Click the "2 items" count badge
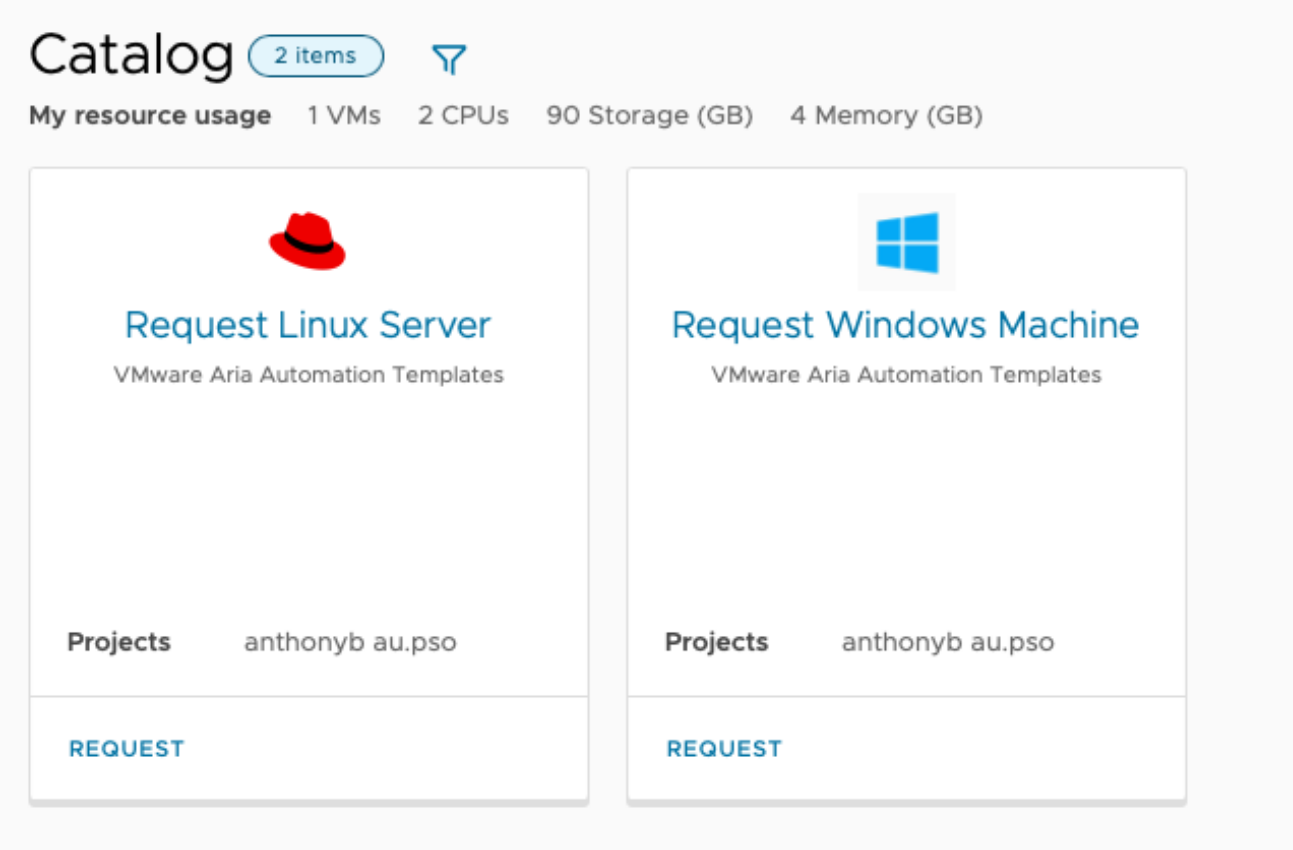Screen dimensions: 1293x850 (315, 56)
